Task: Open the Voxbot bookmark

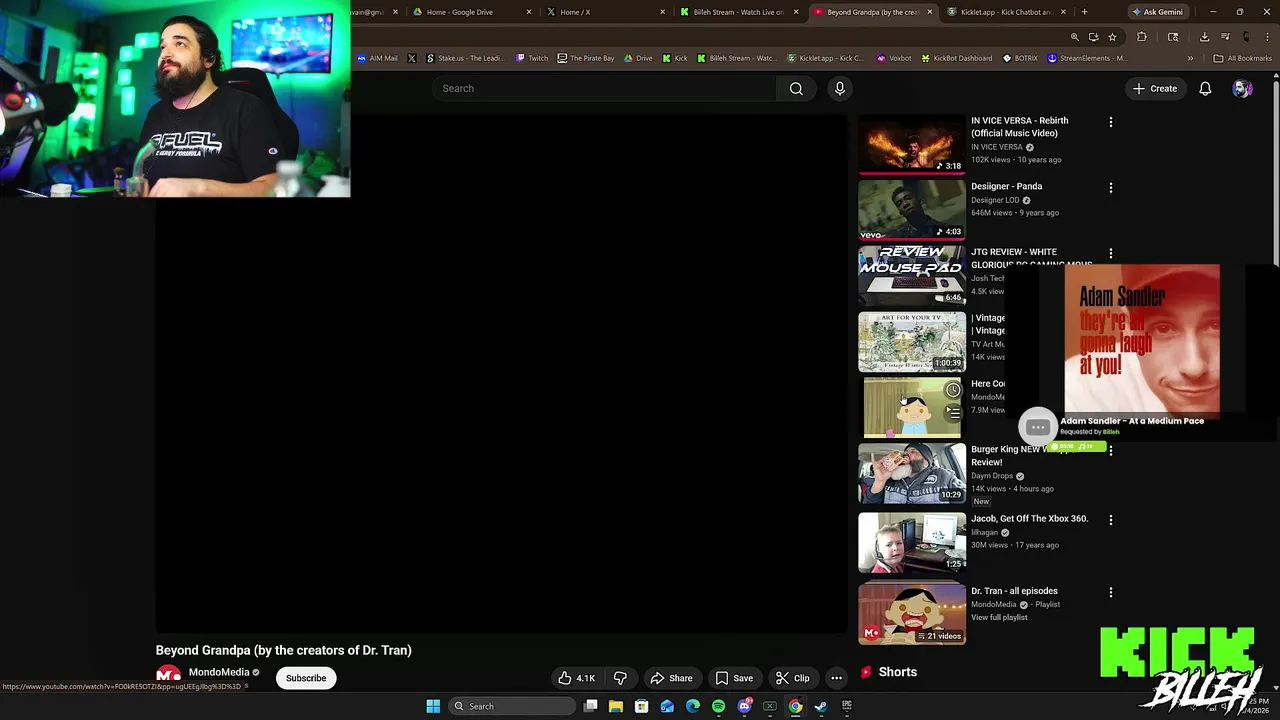Action: click(x=894, y=58)
